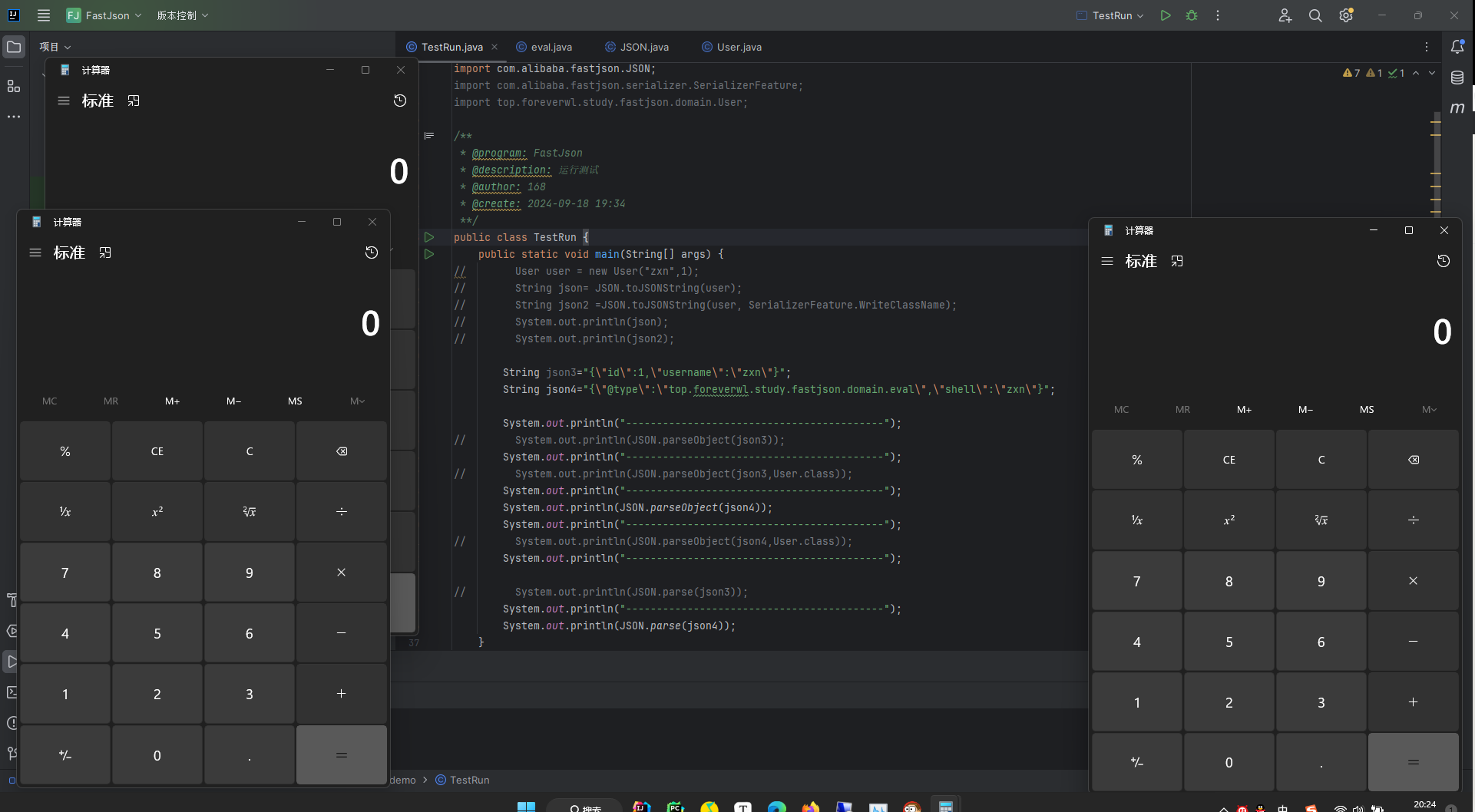Click the 7 key in left front calculator

(x=65, y=573)
